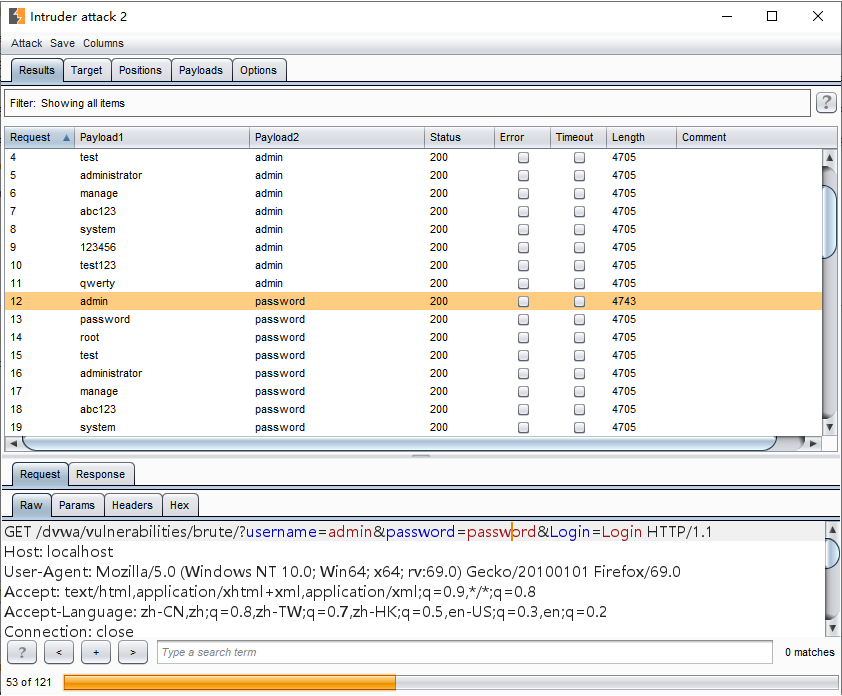842x696 pixels.
Task: Switch to the Options tab
Action: click(258, 70)
